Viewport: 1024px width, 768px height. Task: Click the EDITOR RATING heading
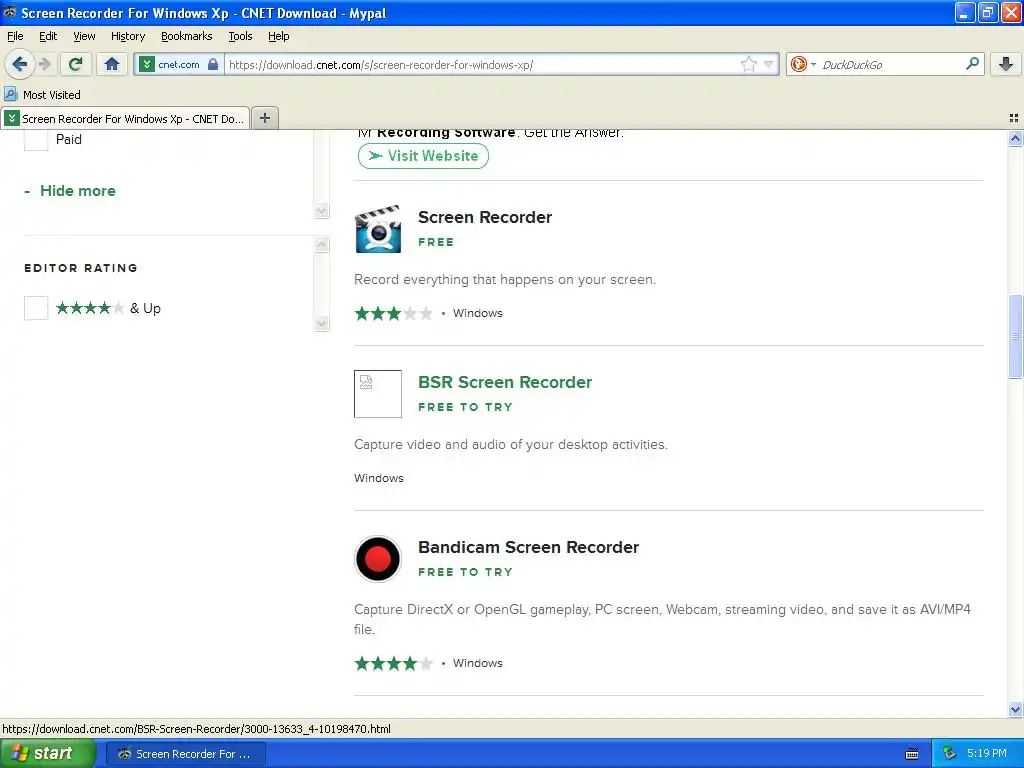click(x=81, y=268)
